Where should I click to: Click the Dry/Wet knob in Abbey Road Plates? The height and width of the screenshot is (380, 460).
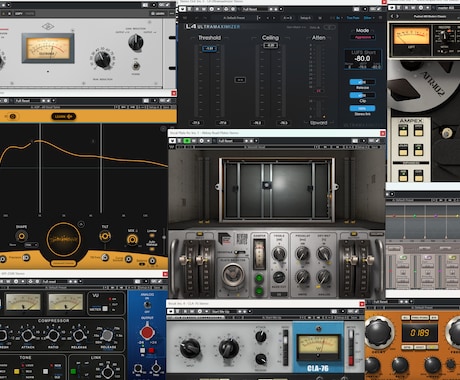(x=323, y=254)
